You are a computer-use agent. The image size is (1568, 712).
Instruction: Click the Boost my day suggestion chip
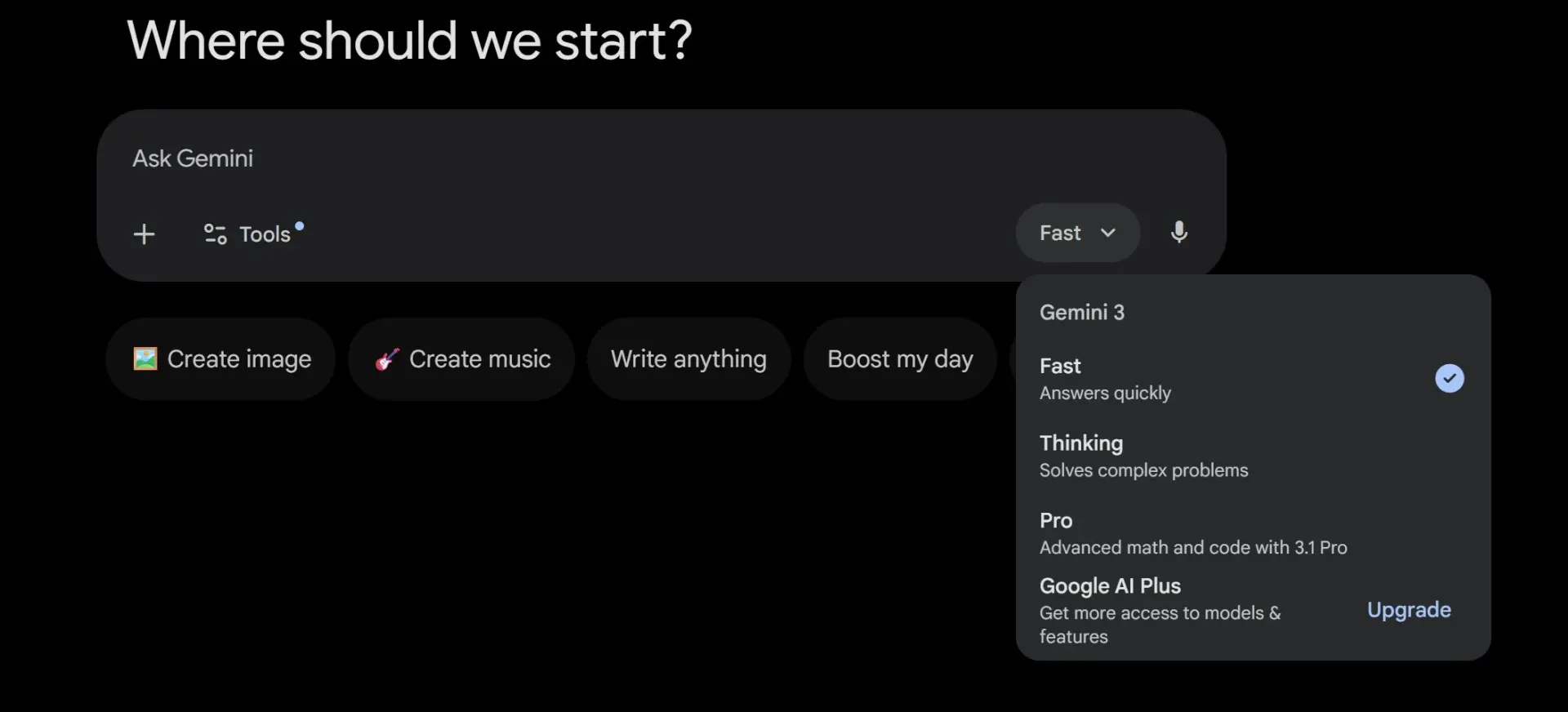900,359
